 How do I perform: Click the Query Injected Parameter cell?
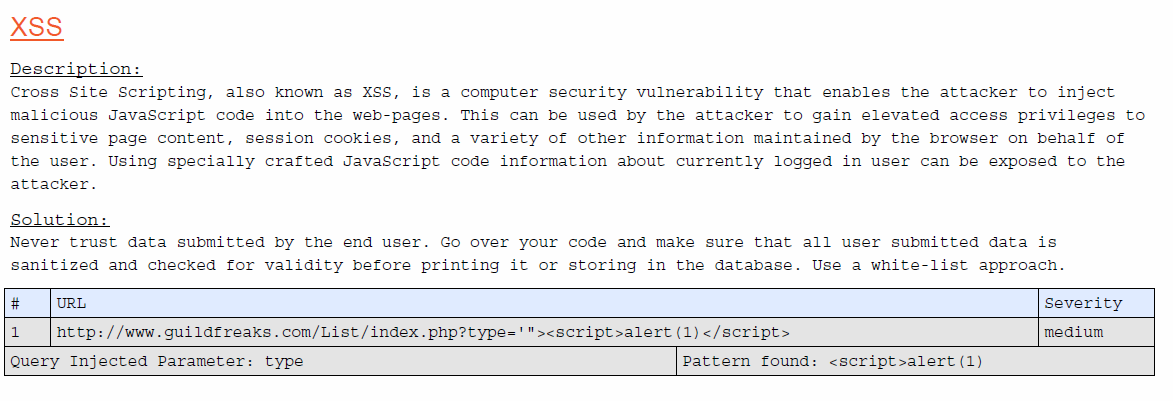click(340, 361)
